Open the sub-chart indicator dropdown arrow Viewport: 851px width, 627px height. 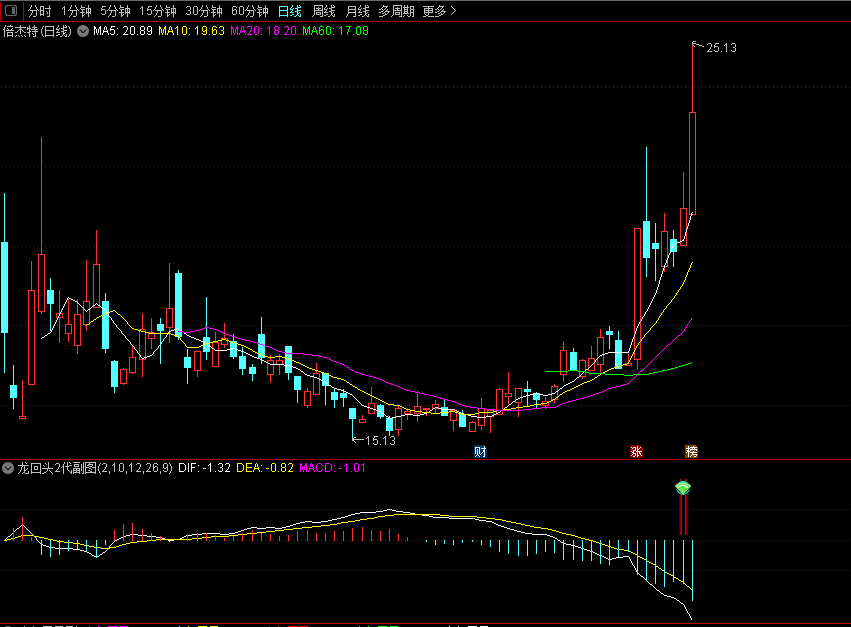coord(8,468)
